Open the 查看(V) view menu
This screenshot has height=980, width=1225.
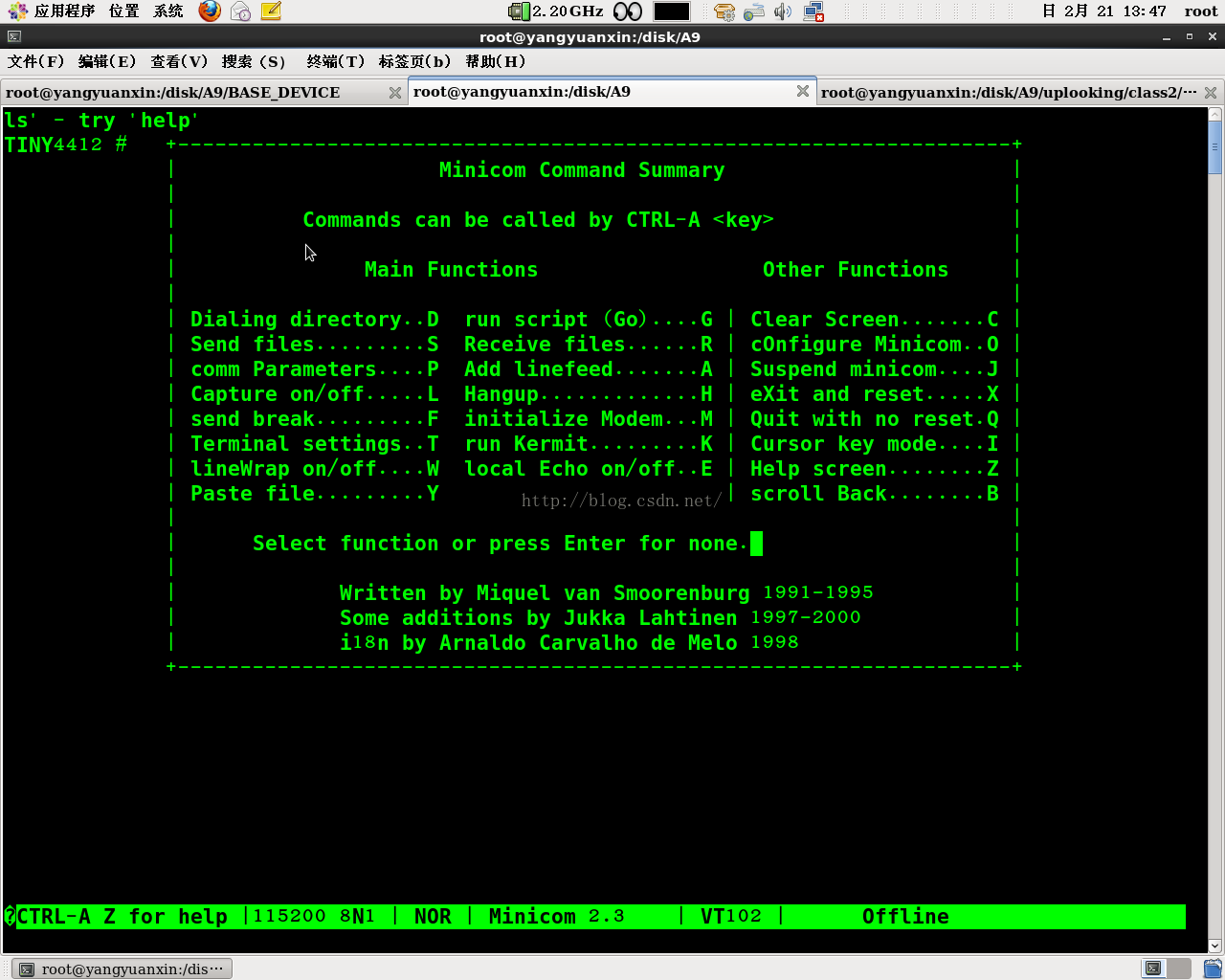click(x=179, y=61)
